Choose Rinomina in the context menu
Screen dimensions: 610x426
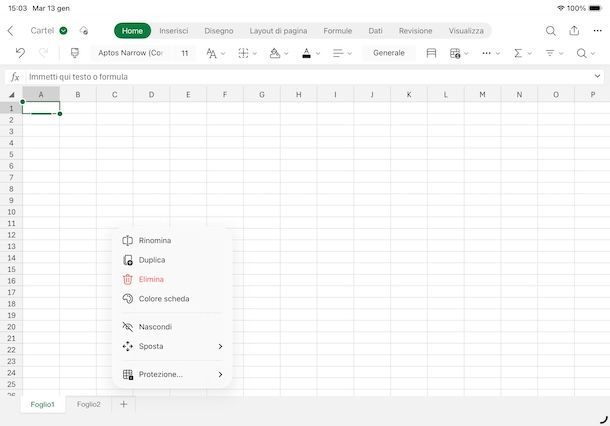[x=172, y=240]
